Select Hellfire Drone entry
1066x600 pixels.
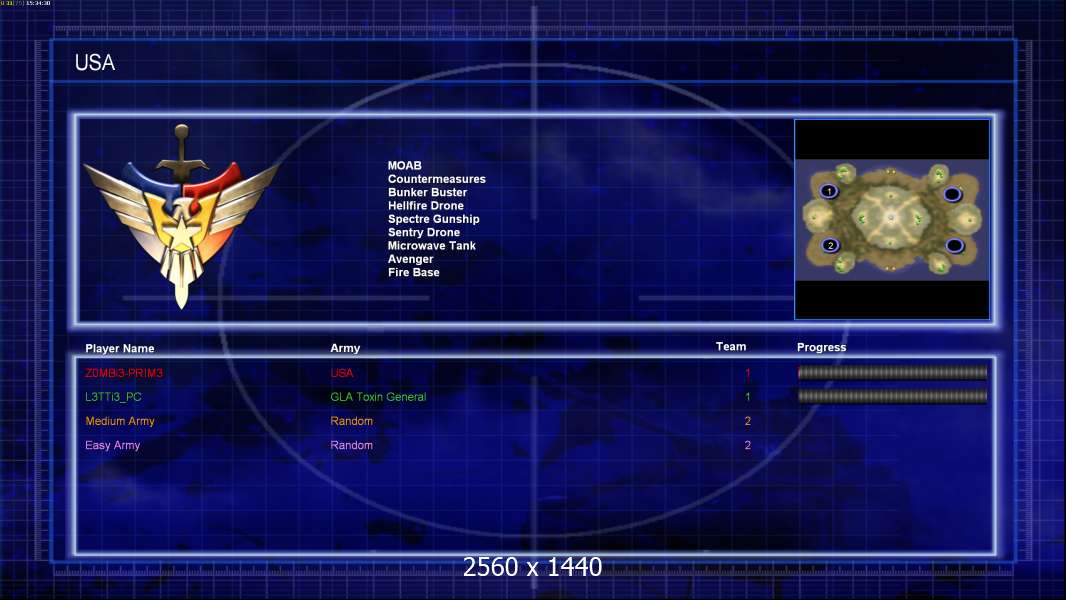(x=426, y=205)
